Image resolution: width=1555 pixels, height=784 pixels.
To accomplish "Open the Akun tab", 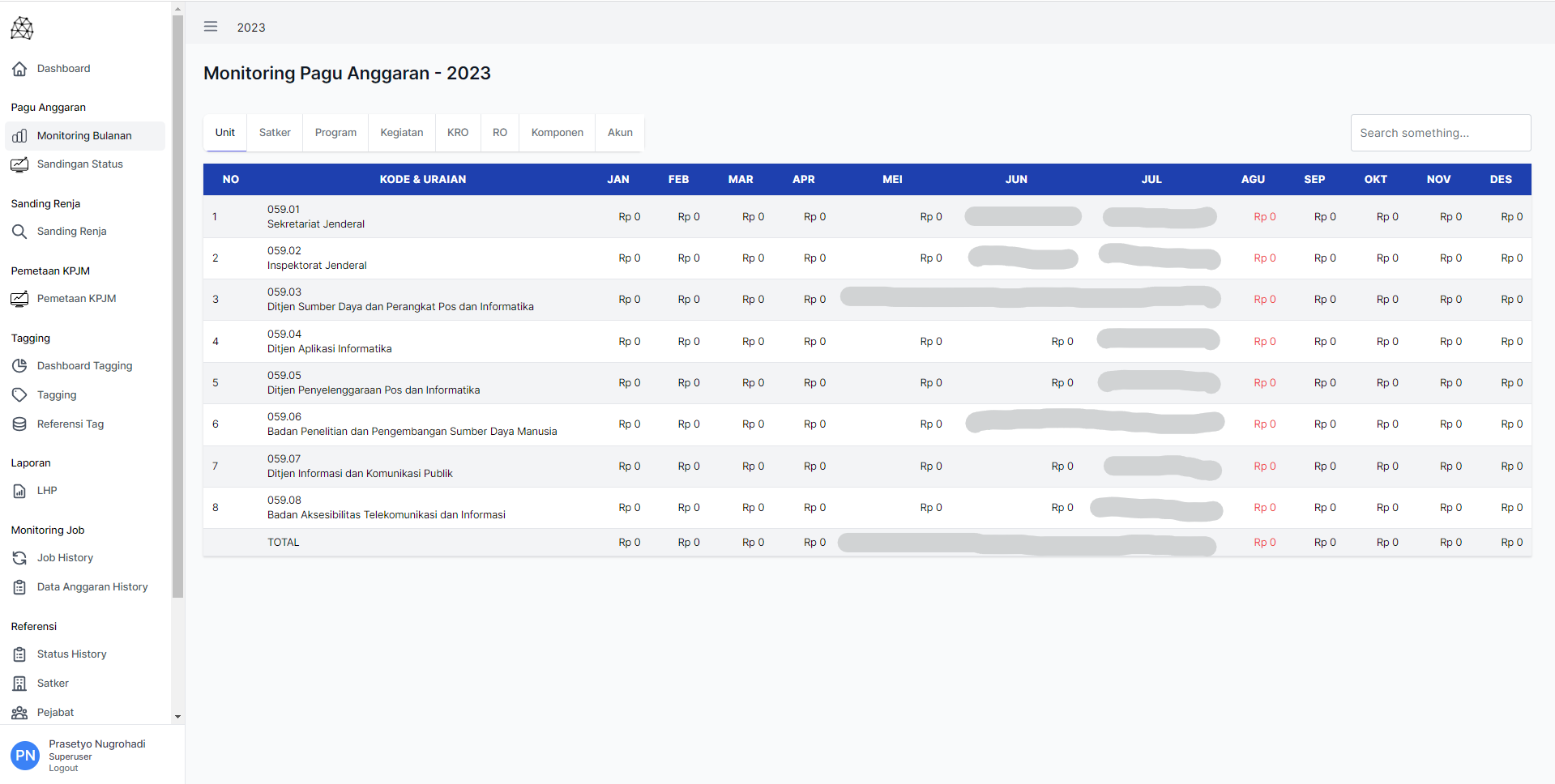I will [620, 133].
